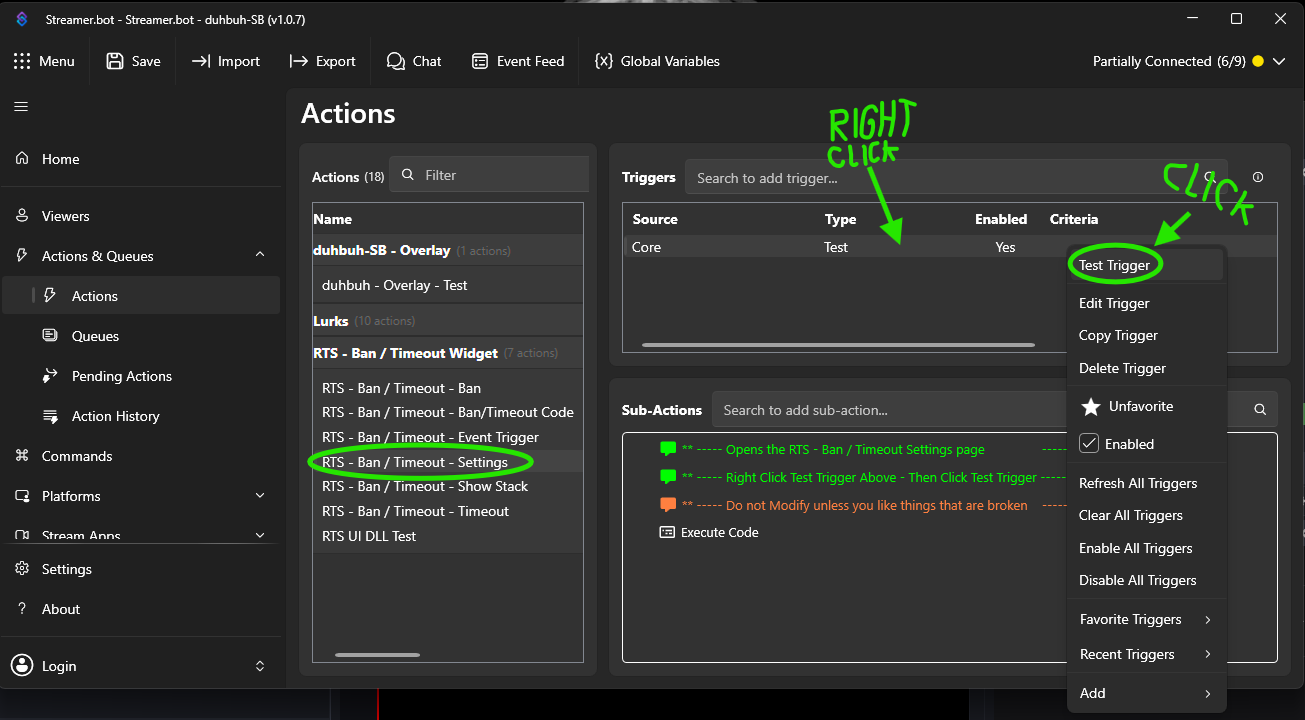Image resolution: width=1305 pixels, height=720 pixels.
Task: Focus the Search to add sub-action field
Action: tap(994, 410)
